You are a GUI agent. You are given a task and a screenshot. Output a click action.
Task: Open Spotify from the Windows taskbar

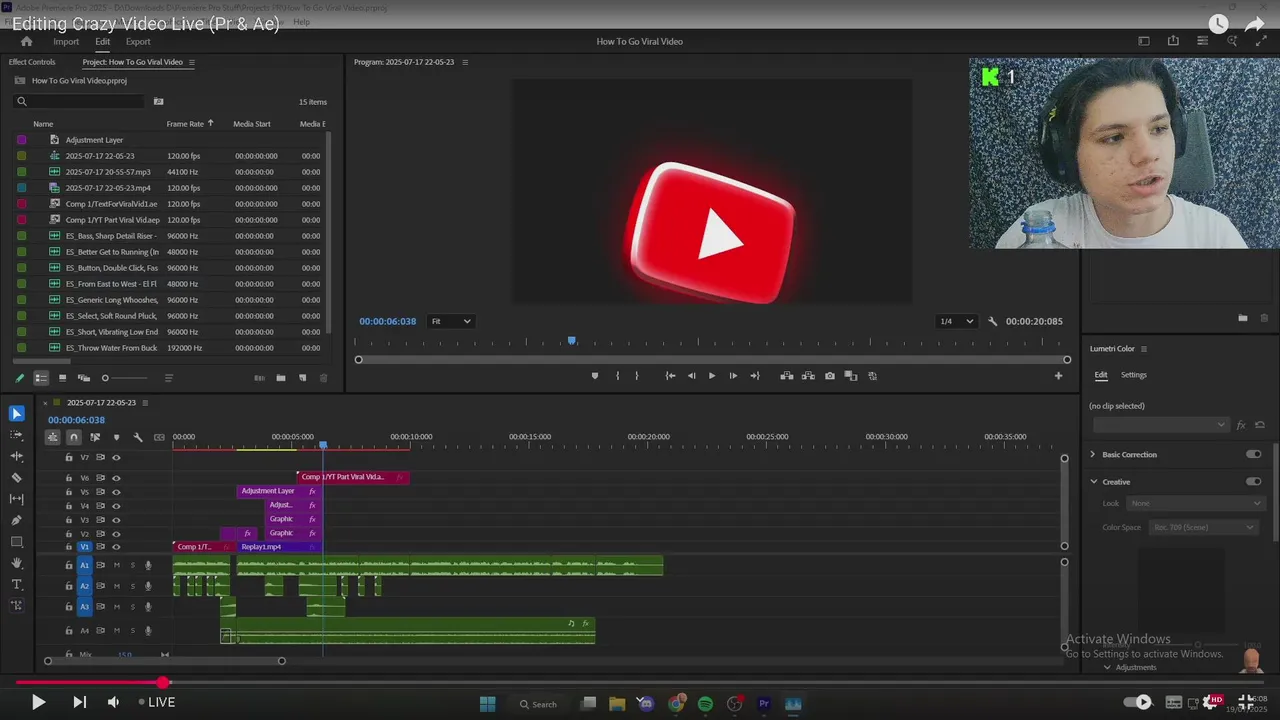pyautogui.click(x=705, y=704)
